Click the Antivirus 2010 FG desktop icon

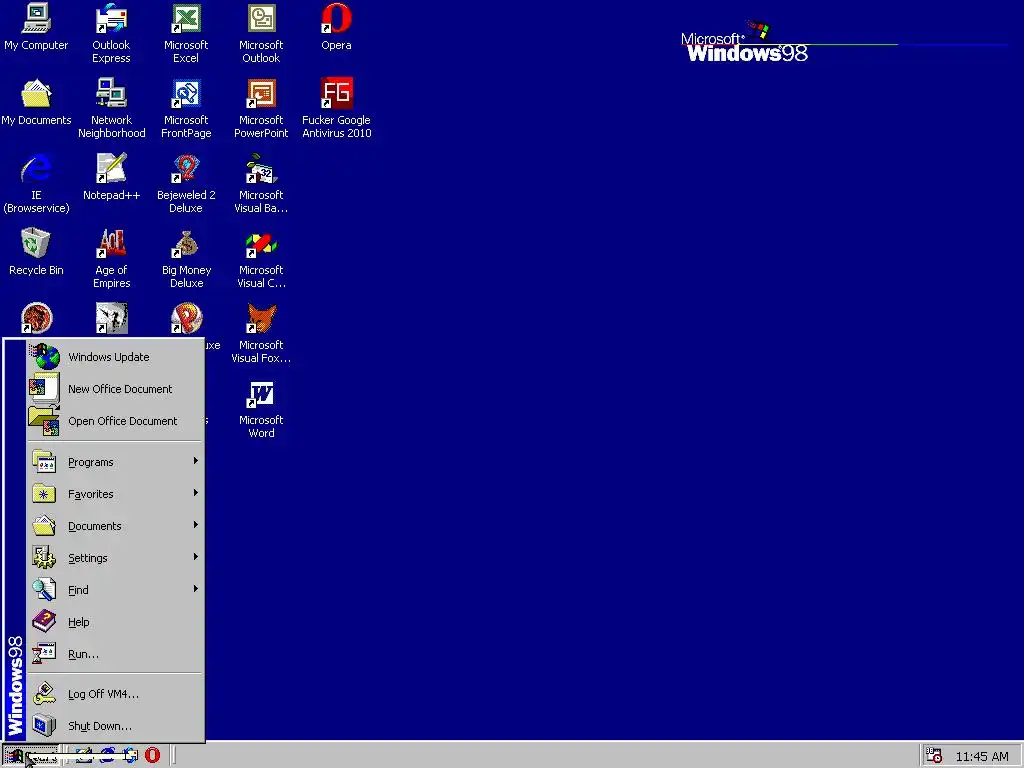[x=336, y=108]
